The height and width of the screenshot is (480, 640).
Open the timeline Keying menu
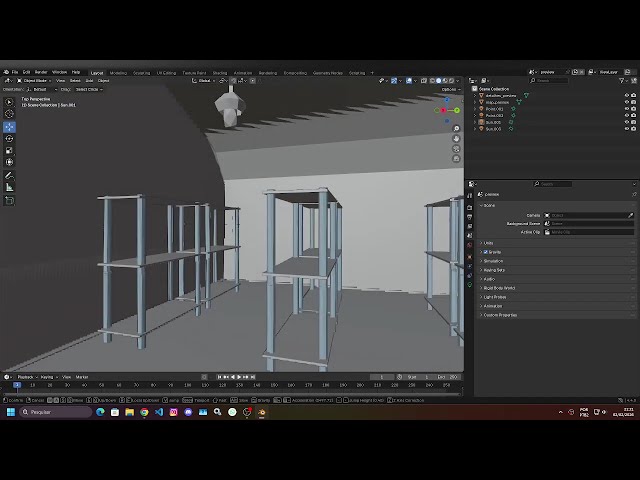click(49, 377)
